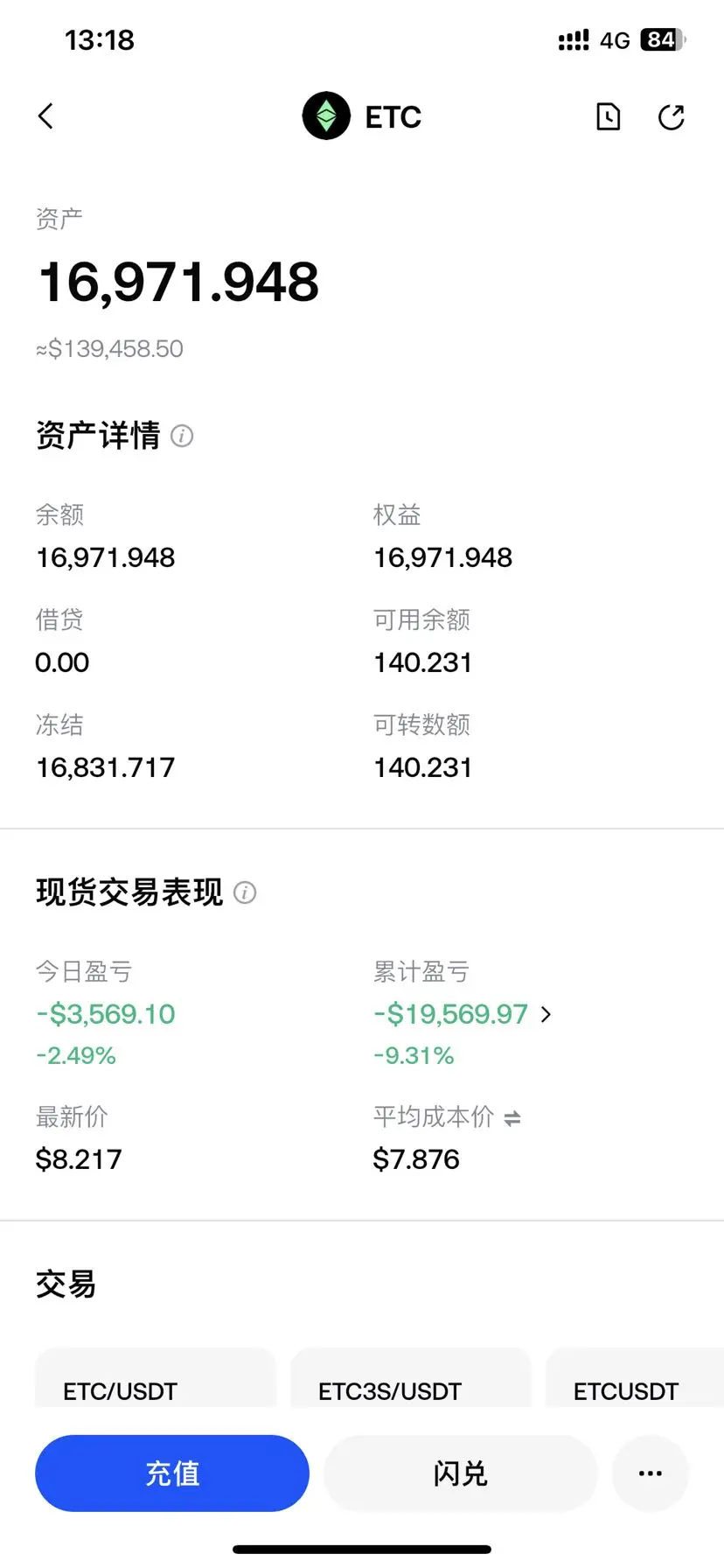The image size is (724, 1568).
Task: Open the transaction history document icon
Action: 608,116
